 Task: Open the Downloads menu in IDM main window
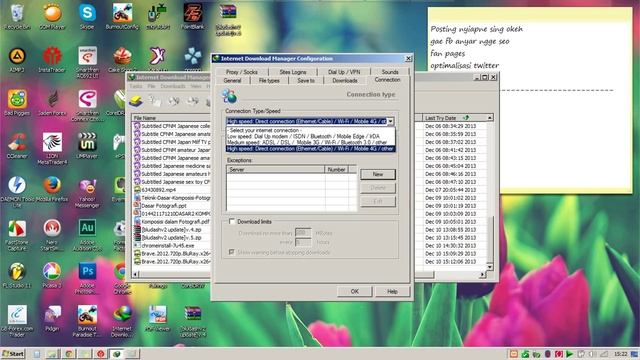point(173,87)
